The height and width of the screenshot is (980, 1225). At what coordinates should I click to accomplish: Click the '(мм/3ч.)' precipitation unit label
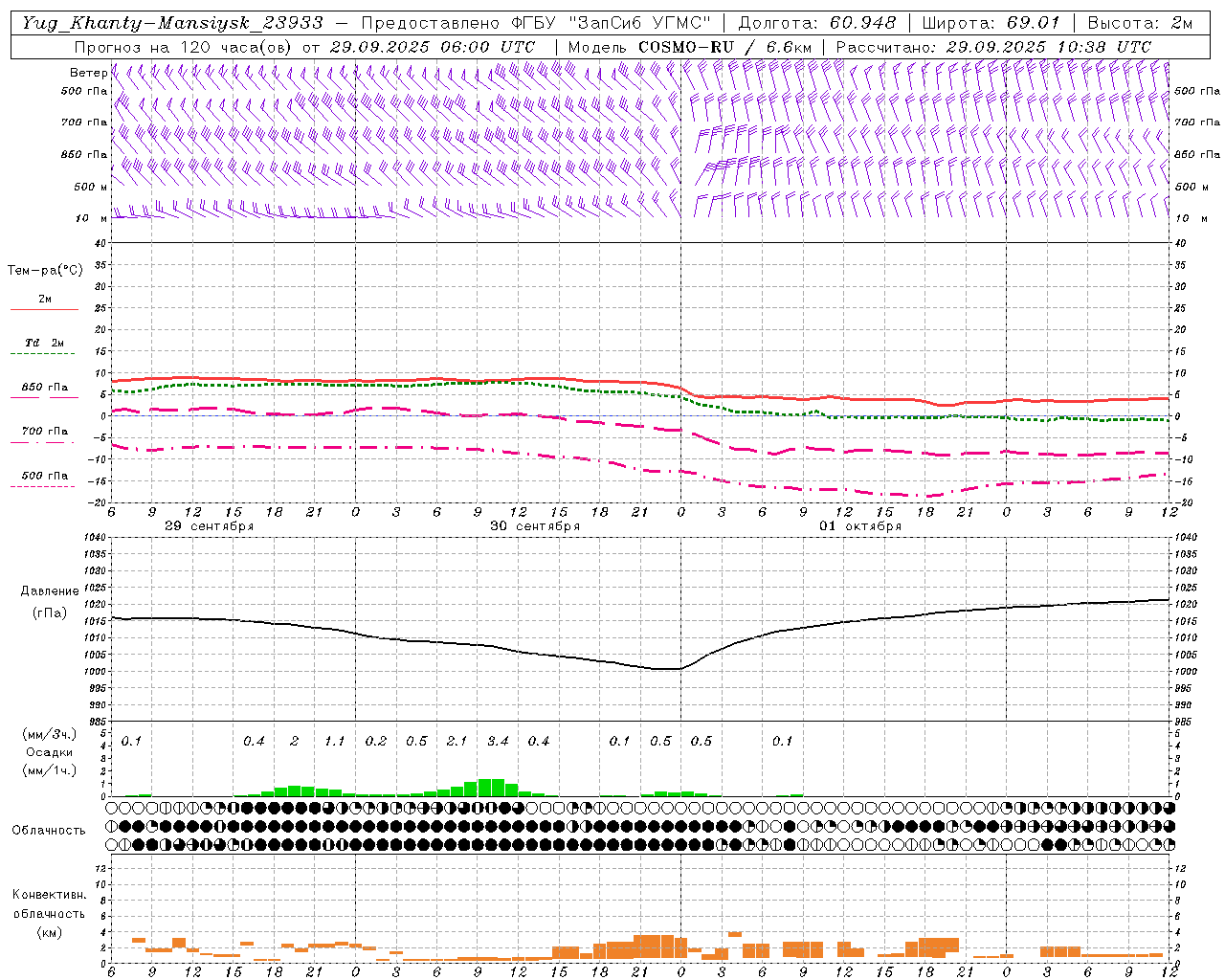click(x=50, y=735)
